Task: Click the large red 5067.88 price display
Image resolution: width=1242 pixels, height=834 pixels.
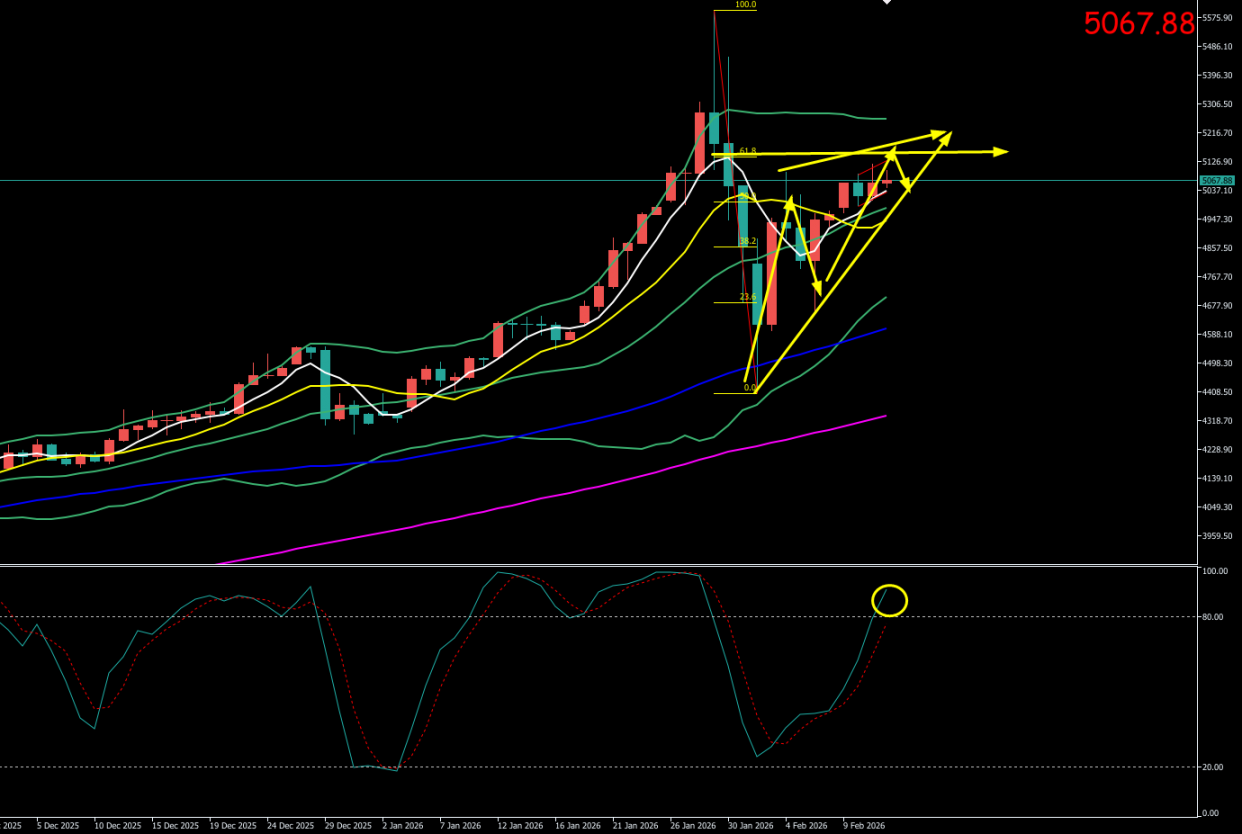Action: (x=1139, y=24)
